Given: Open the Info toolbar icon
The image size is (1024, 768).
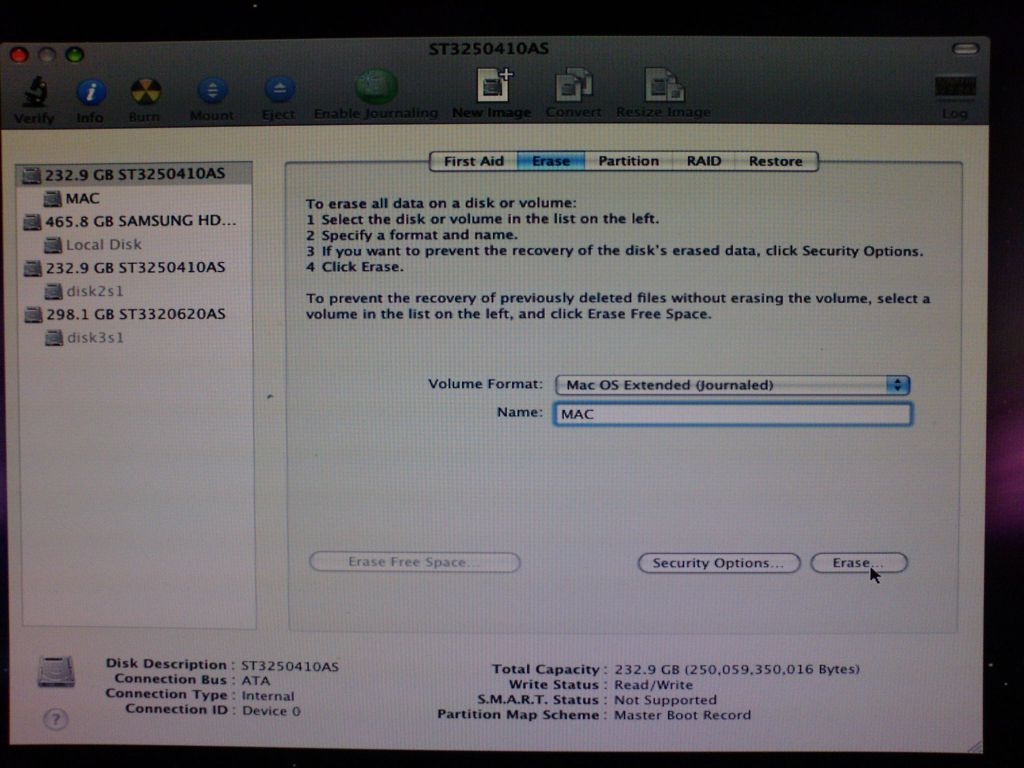Looking at the screenshot, I should pos(91,92).
